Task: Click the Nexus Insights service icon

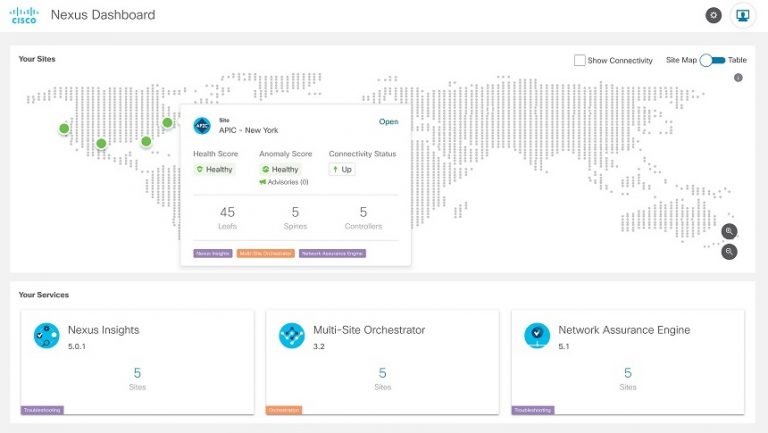Action: tap(47, 336)
